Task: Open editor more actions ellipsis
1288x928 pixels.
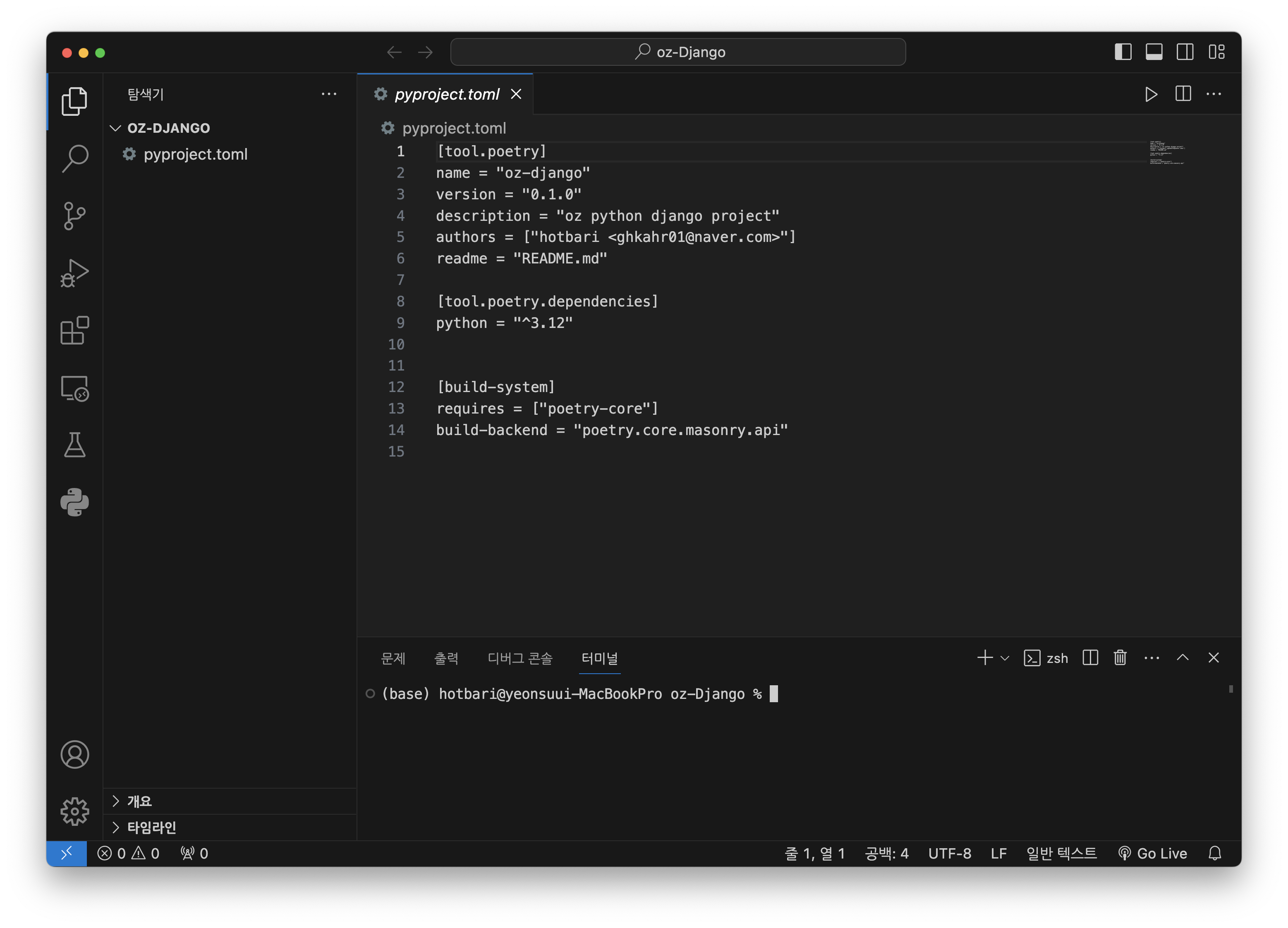Action: [x=1214, y=94]
